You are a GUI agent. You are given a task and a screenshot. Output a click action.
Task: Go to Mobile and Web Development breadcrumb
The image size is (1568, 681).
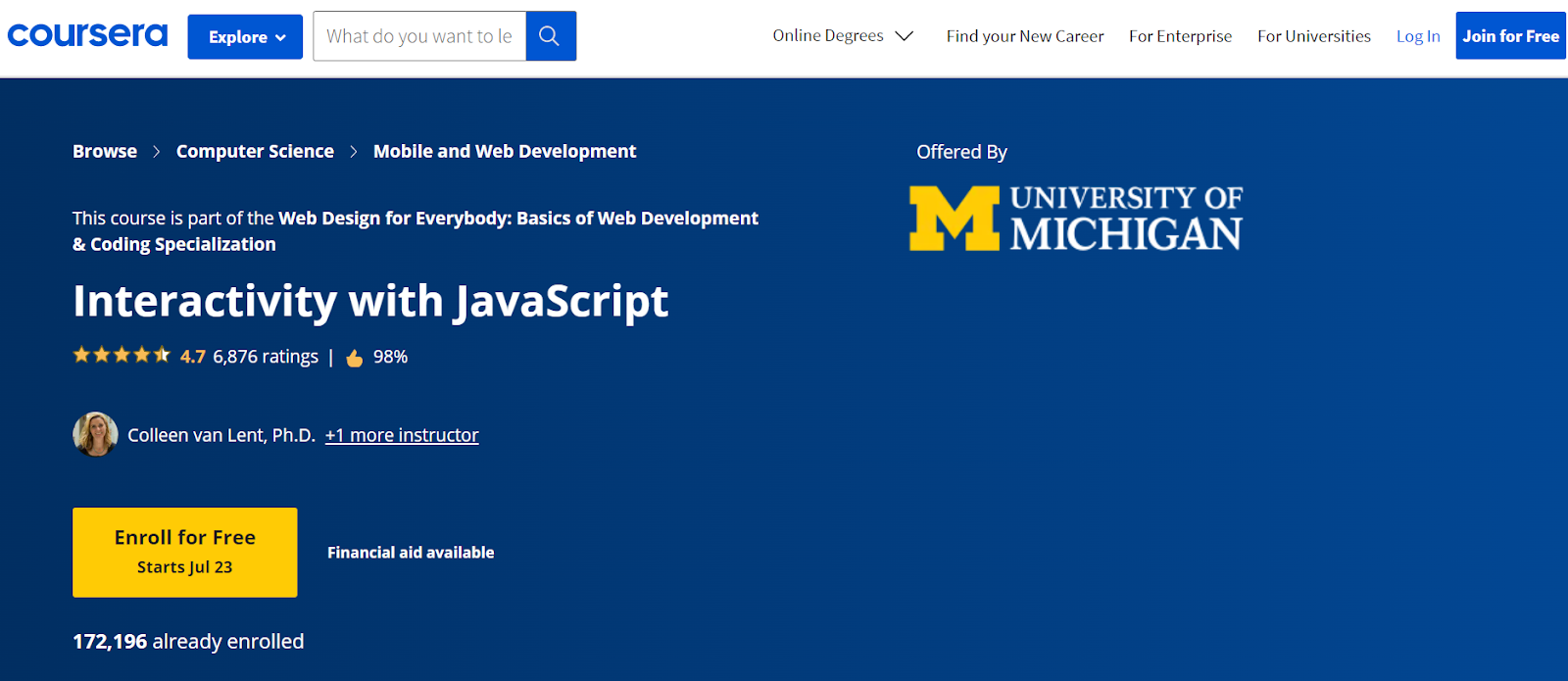(x=505, y=151)
